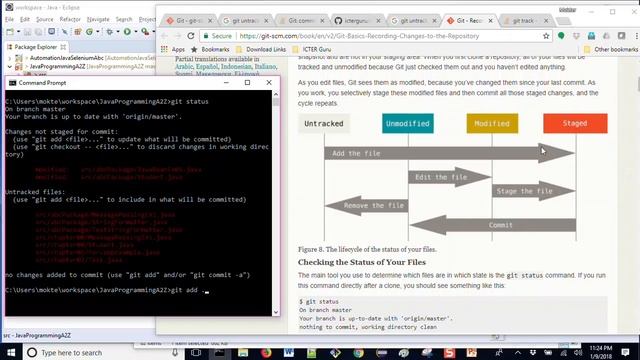Open Firefox from the taskbar
This screenshot has width=640, height=360.
point(266,352)
